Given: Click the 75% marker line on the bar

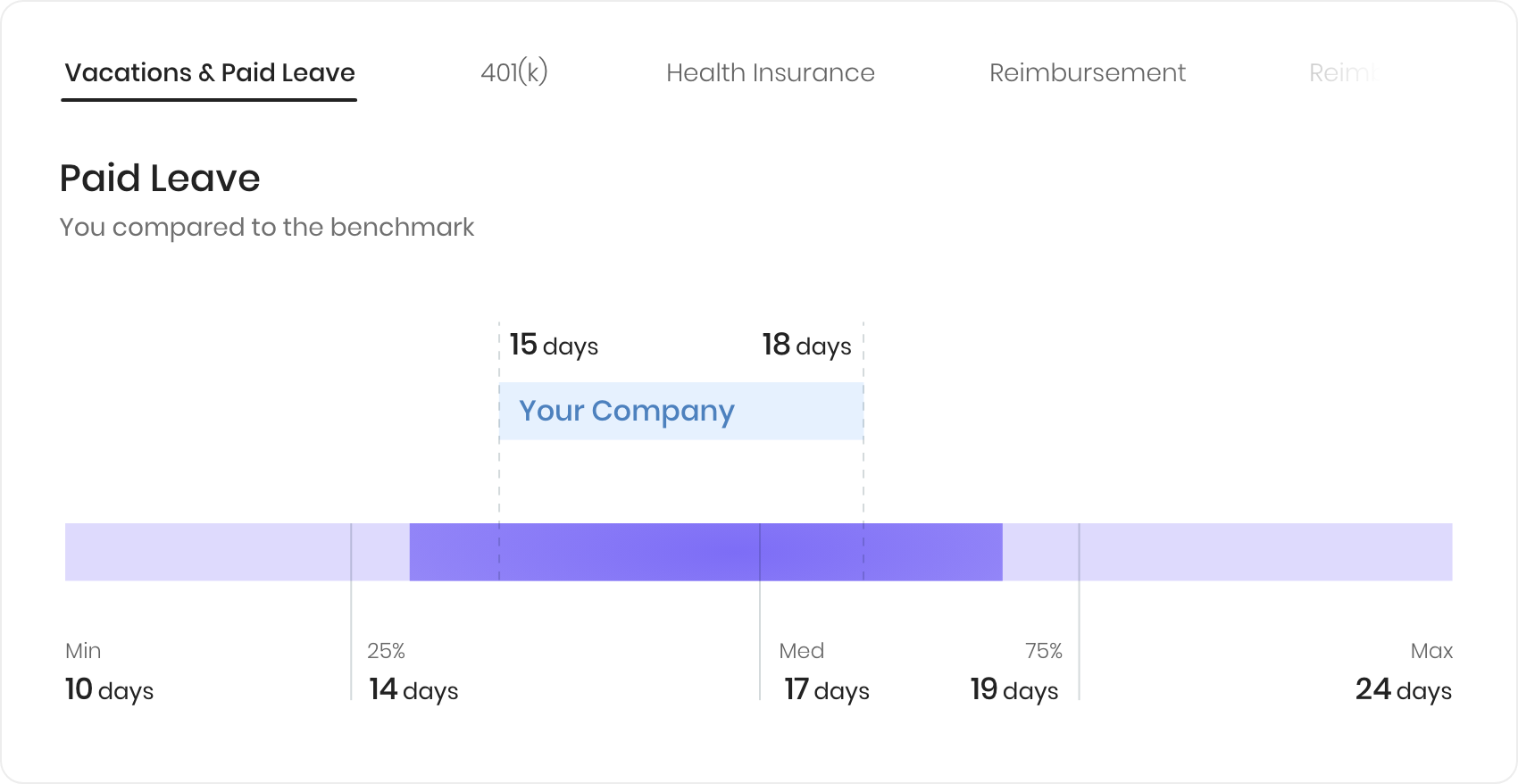Looking at the screenshot, I should [1079, 552].
